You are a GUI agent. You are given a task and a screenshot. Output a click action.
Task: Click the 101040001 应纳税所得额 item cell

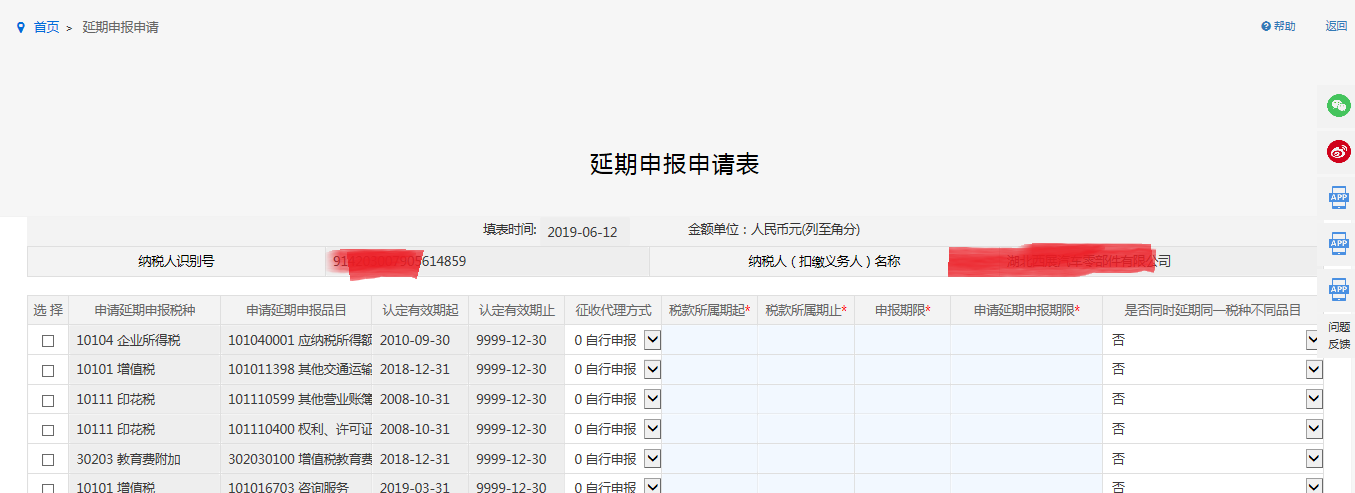[296, 340]
